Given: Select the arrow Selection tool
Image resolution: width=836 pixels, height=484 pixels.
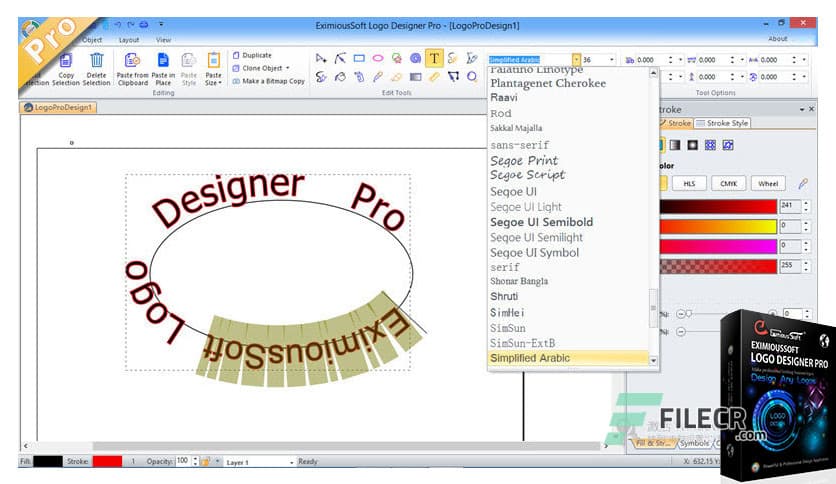Looking at the screenshot, I should (321, 59).
